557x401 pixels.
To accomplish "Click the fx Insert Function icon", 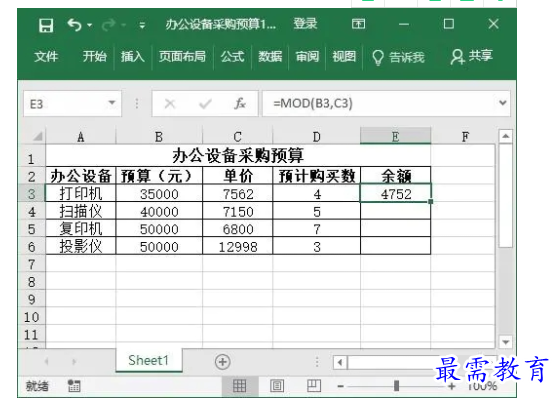I will point(240,103).
